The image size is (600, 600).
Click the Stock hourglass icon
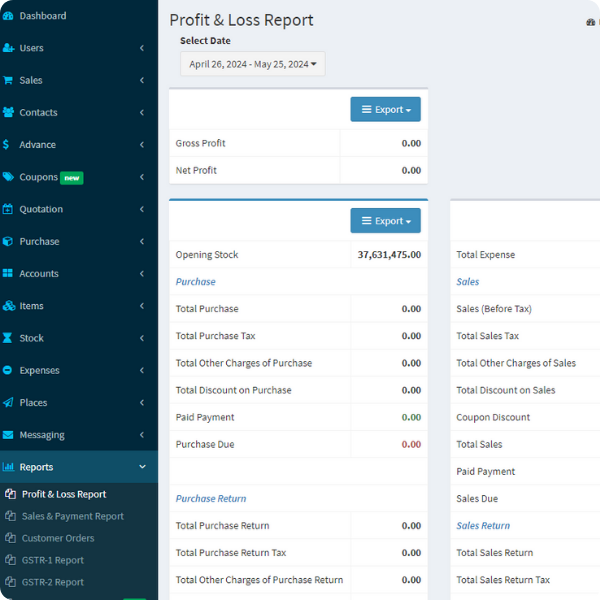click(9, 338)
